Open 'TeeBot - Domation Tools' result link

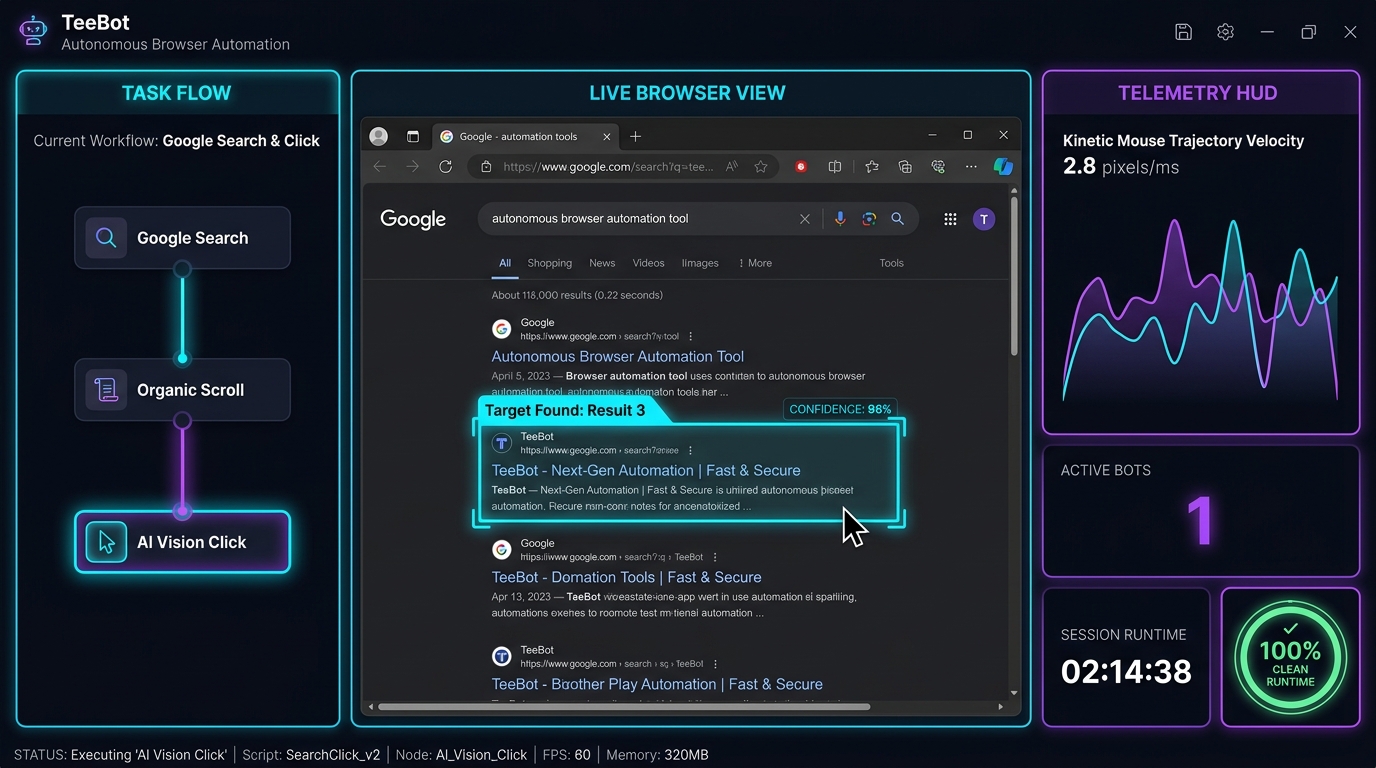[626, 577]
